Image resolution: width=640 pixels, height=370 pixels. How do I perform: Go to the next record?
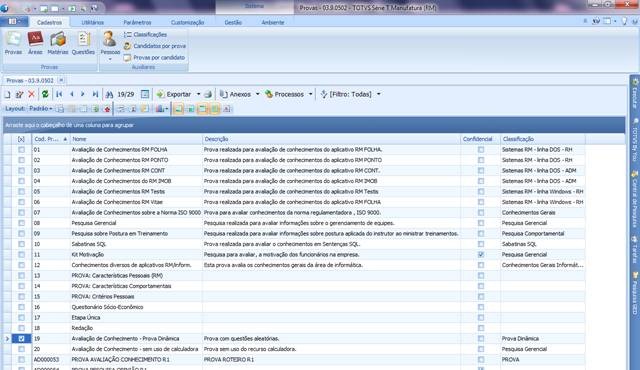(83, 95)
